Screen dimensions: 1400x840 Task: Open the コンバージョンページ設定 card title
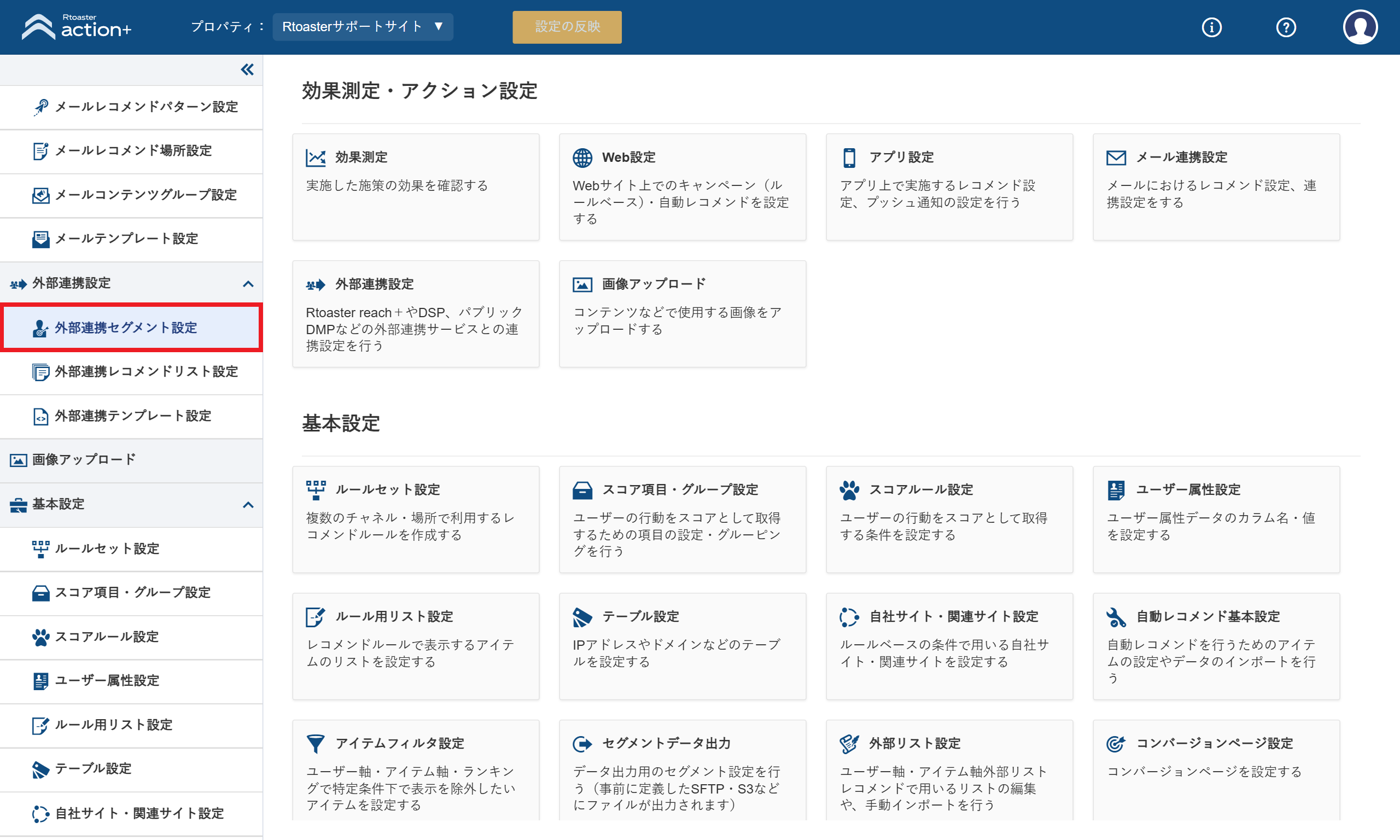1215,744
